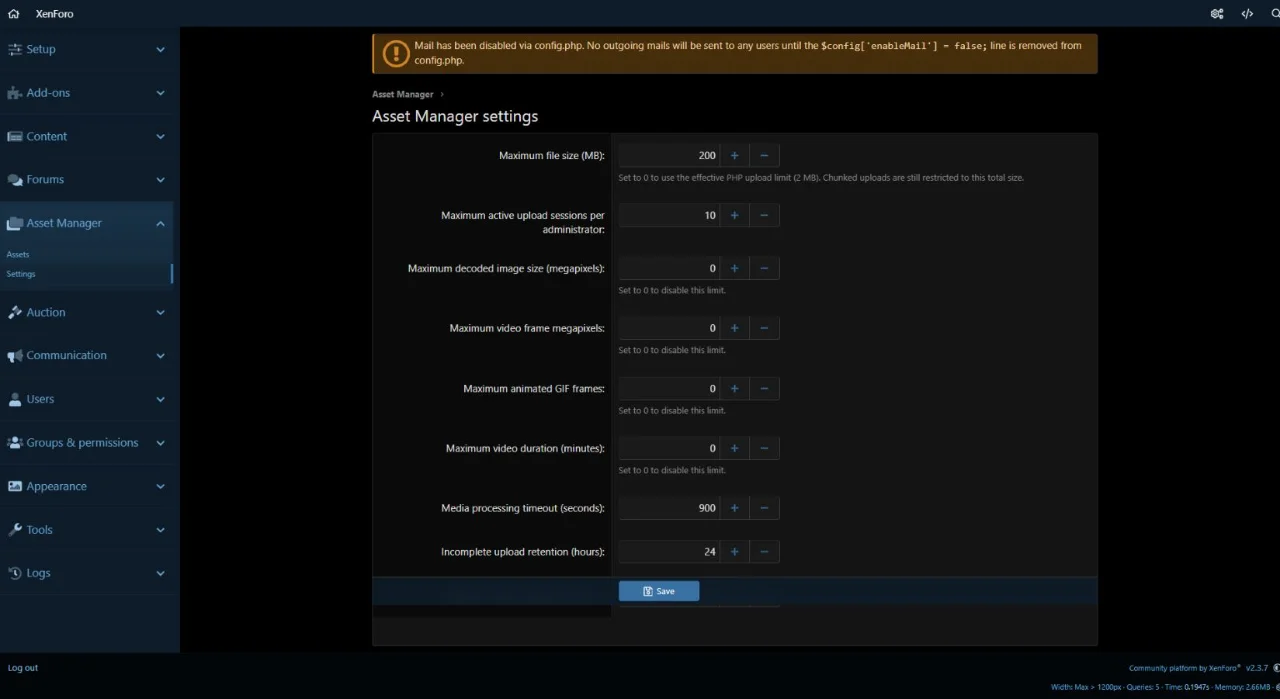
Task: Click the warning icon in the mail notice
Action: (x=395, y=53)
